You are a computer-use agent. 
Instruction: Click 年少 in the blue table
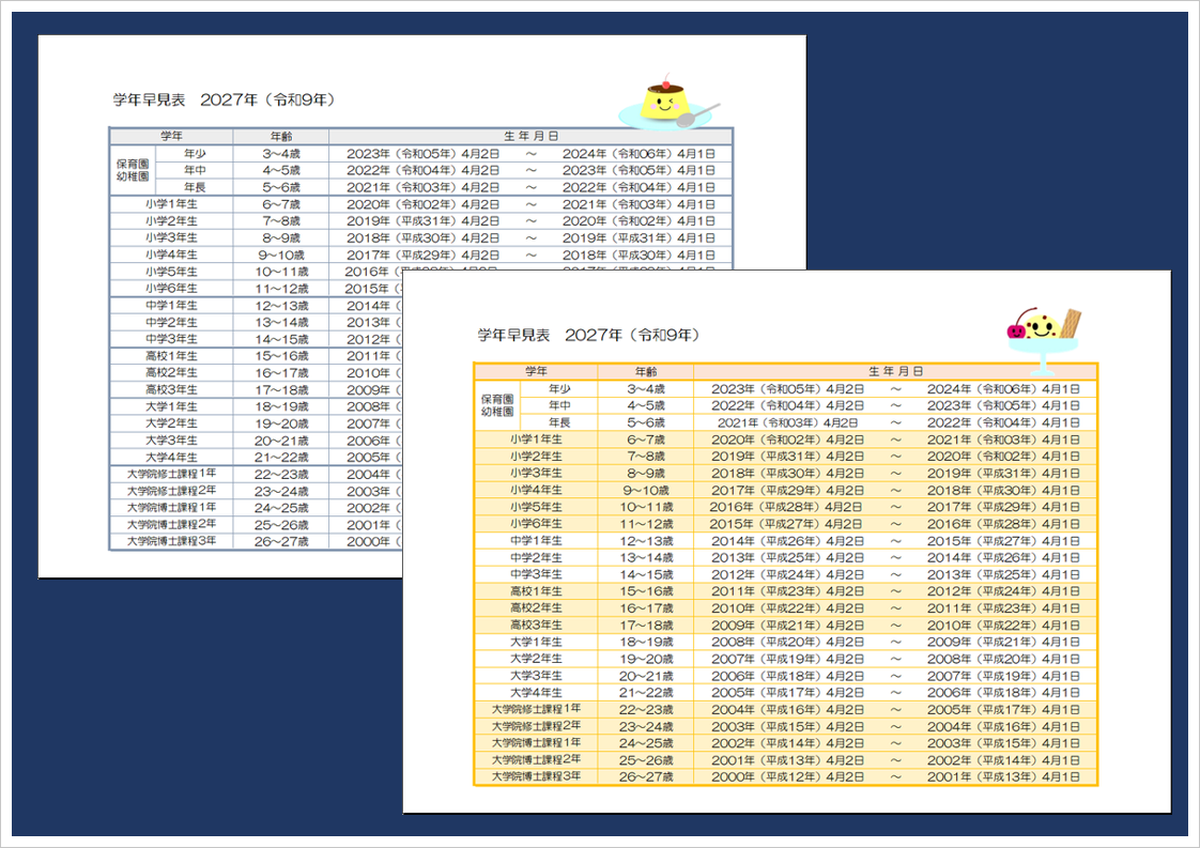(194, 154)
